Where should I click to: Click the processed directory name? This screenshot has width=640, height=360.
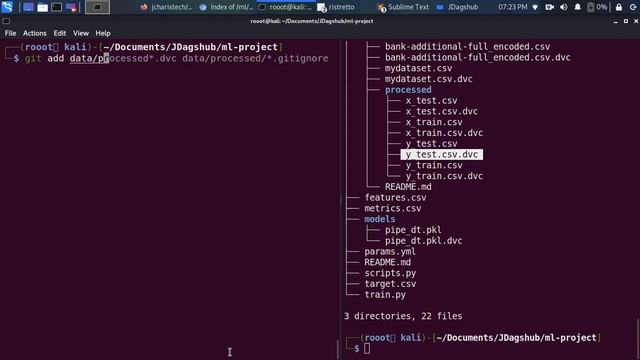point(408,90)
